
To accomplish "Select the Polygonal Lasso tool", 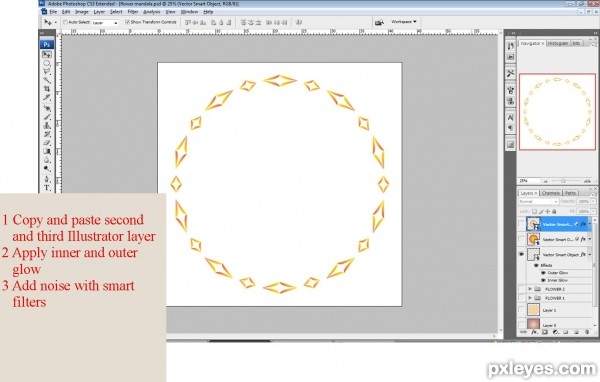I will click(47, 72).
